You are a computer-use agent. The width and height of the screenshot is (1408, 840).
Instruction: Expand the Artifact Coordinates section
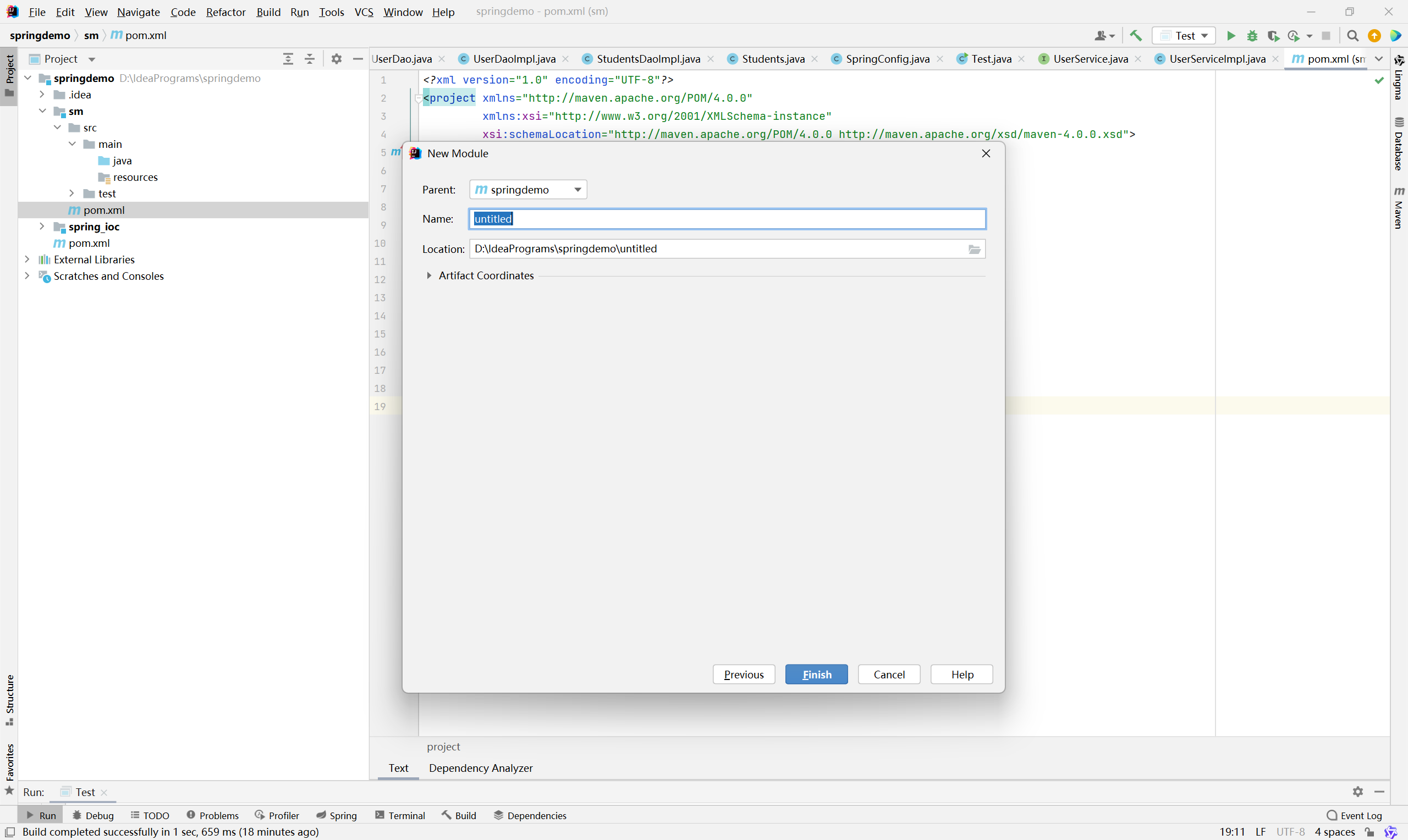(x=428, y=275)
